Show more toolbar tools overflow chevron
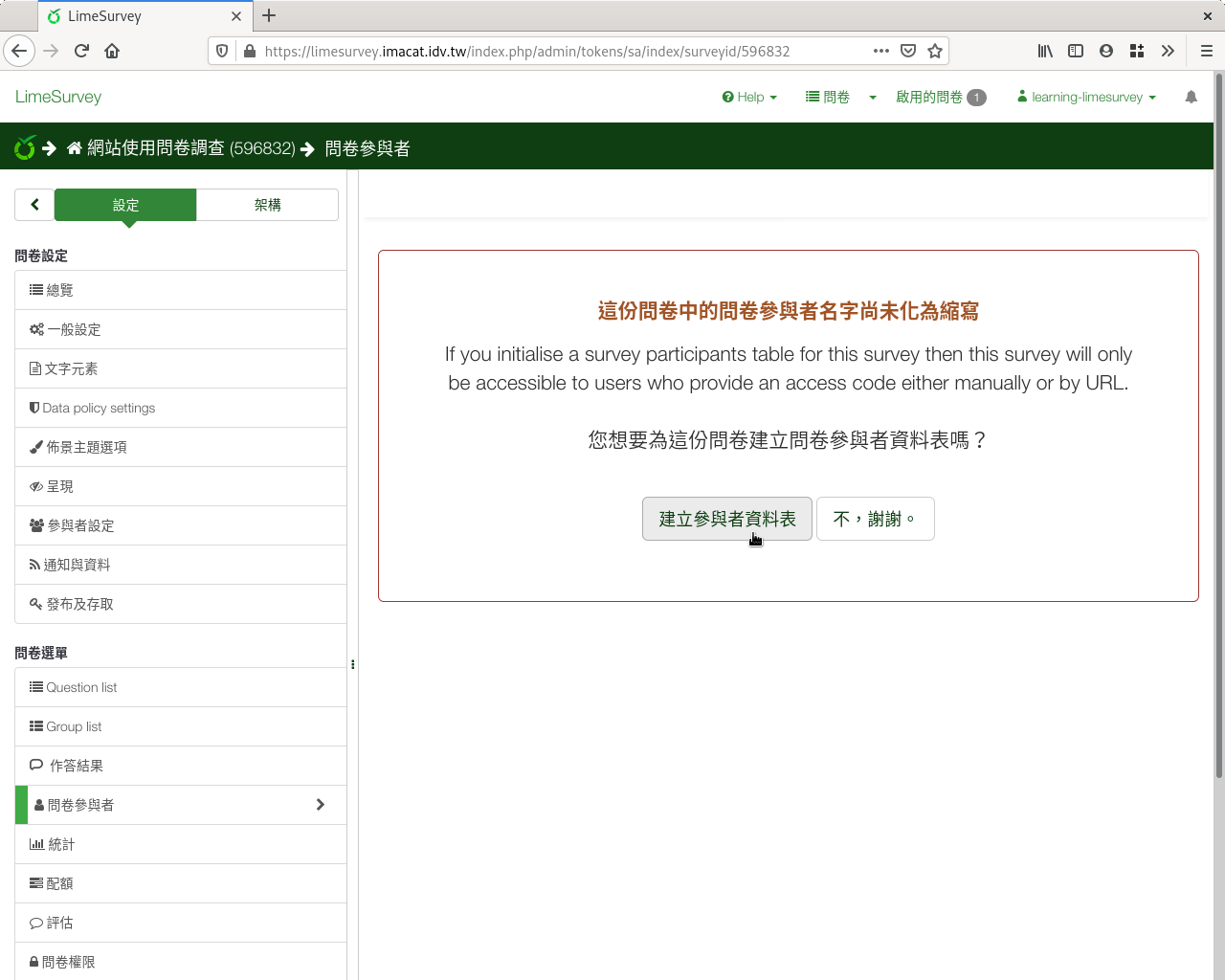Image resolution: width=1225 pixels, height=980 pixels. pos(1168,51)
